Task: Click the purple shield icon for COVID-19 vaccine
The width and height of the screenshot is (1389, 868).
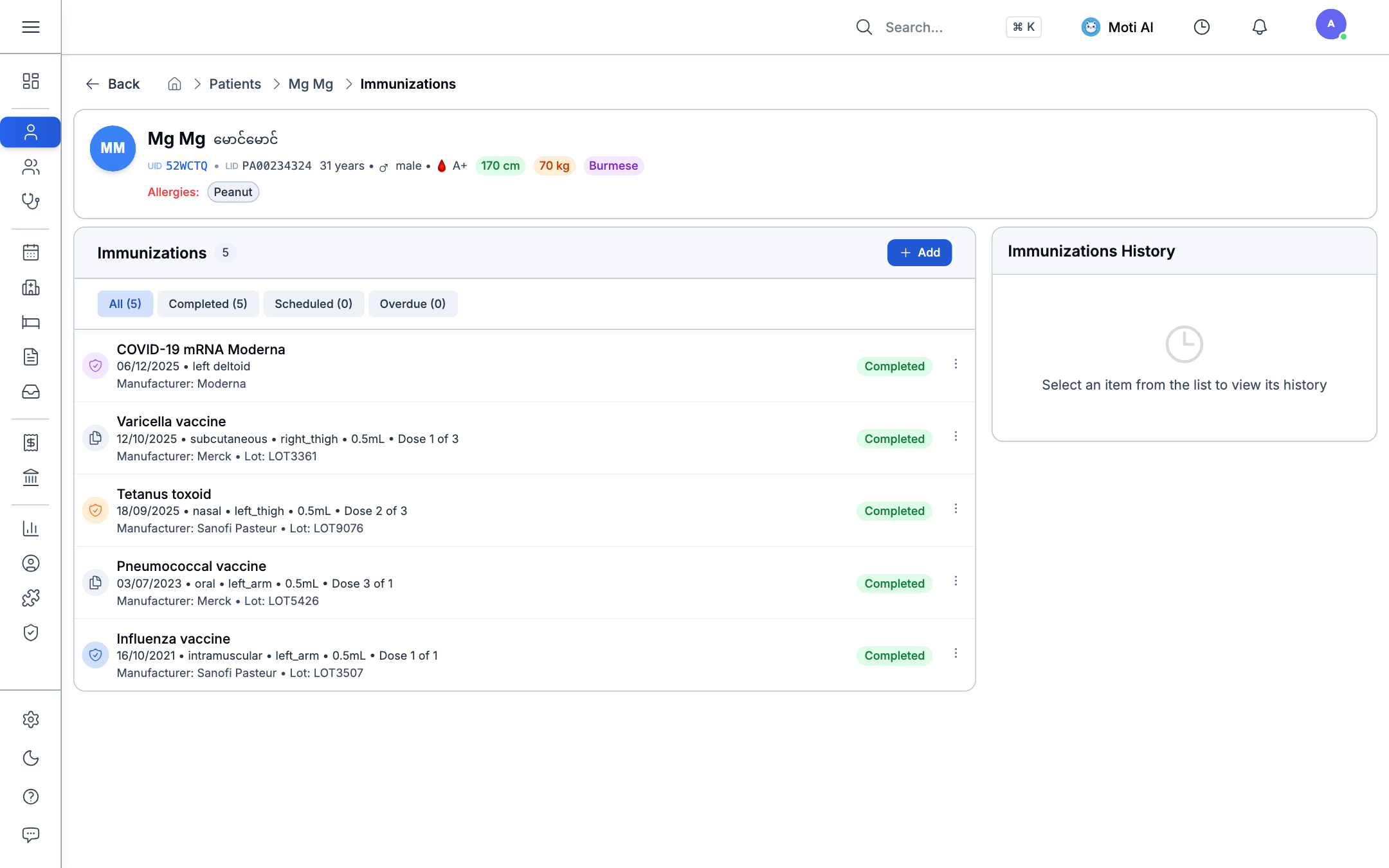Action: (x=95, y=366)
